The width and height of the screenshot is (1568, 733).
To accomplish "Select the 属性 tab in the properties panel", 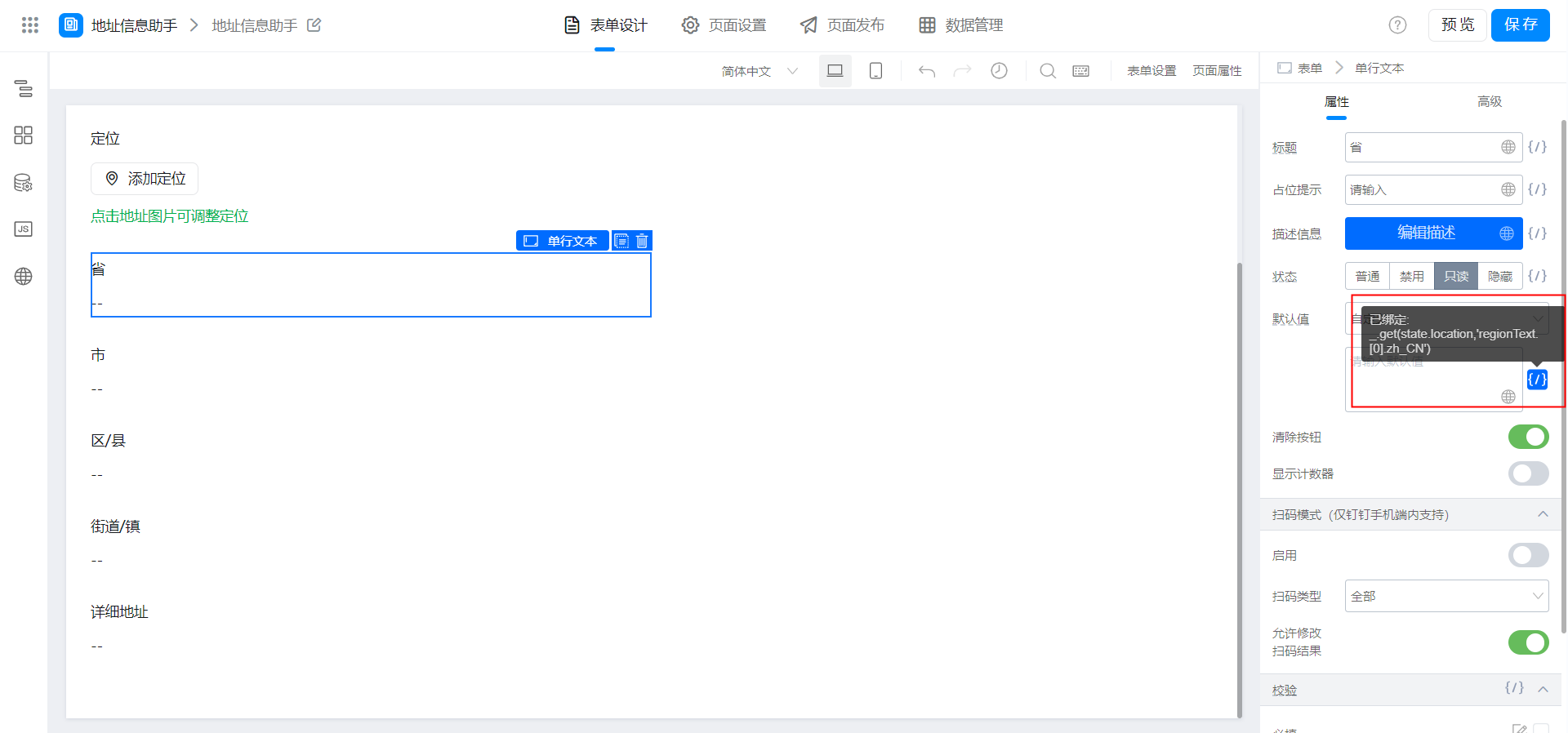I will click(1337, 102).
